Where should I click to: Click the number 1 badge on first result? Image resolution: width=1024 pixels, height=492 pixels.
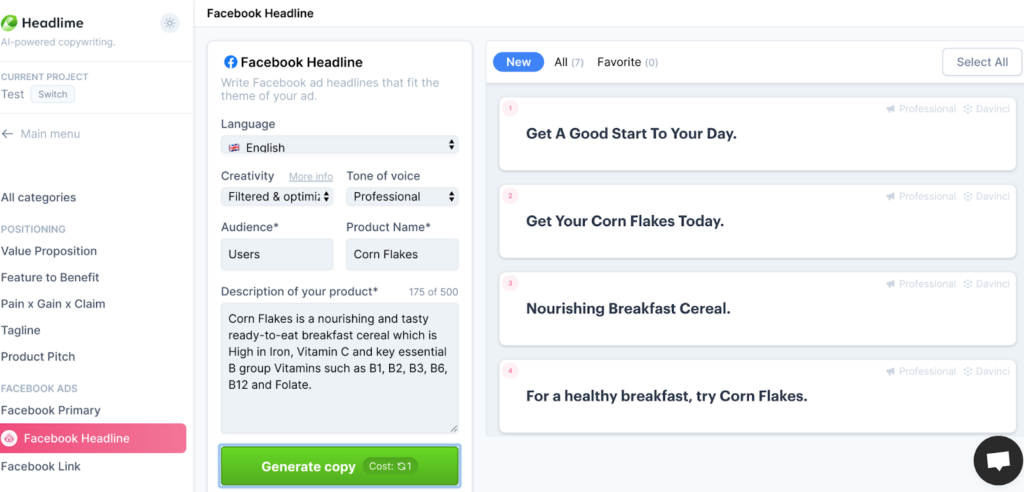(x=510, y=108)
